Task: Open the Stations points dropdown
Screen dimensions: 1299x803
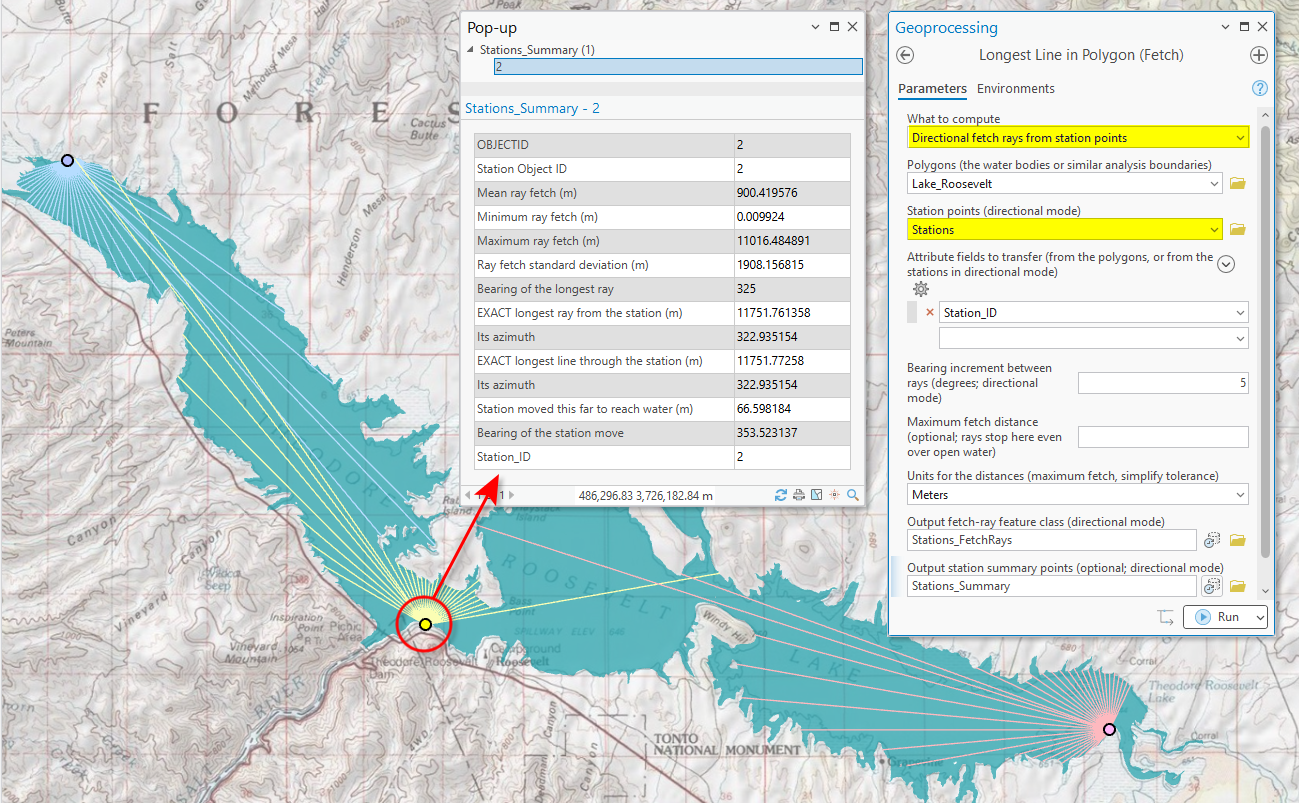Action: point(1215,230)
